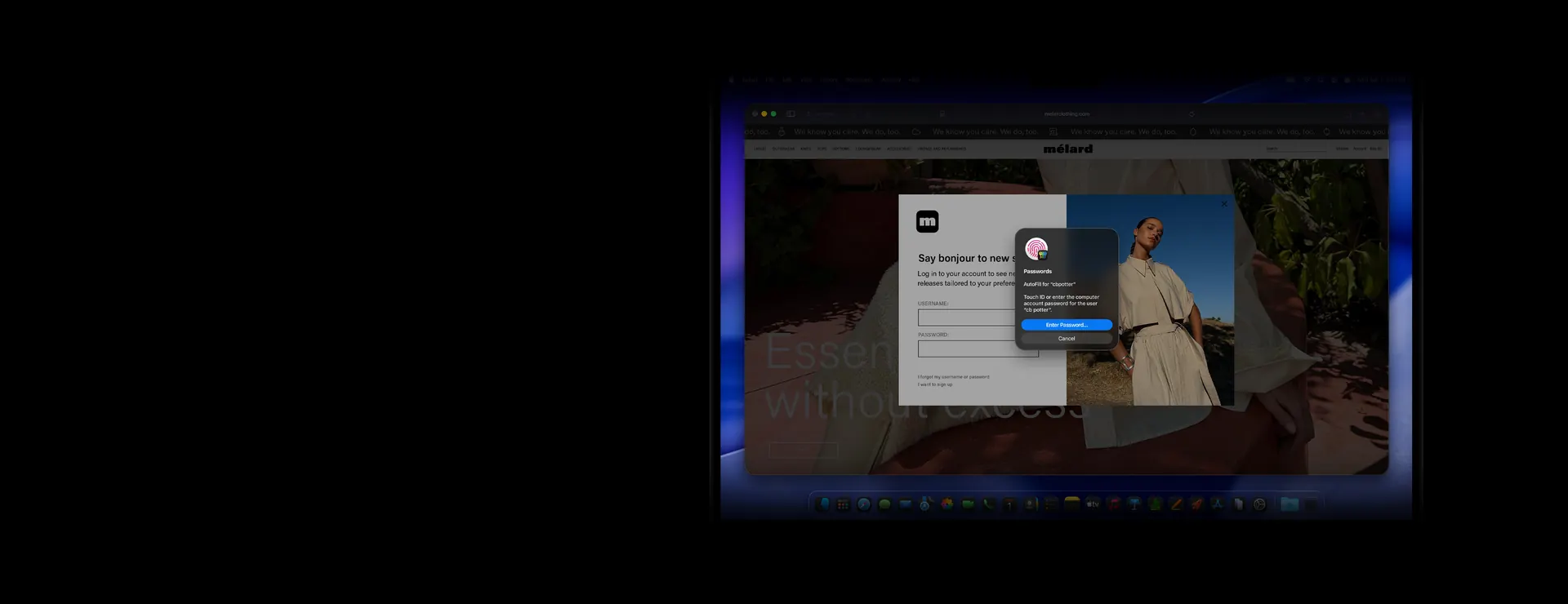
Task: Cancel the Passwords AutoFill prompt
Action: click(1067, 338)
